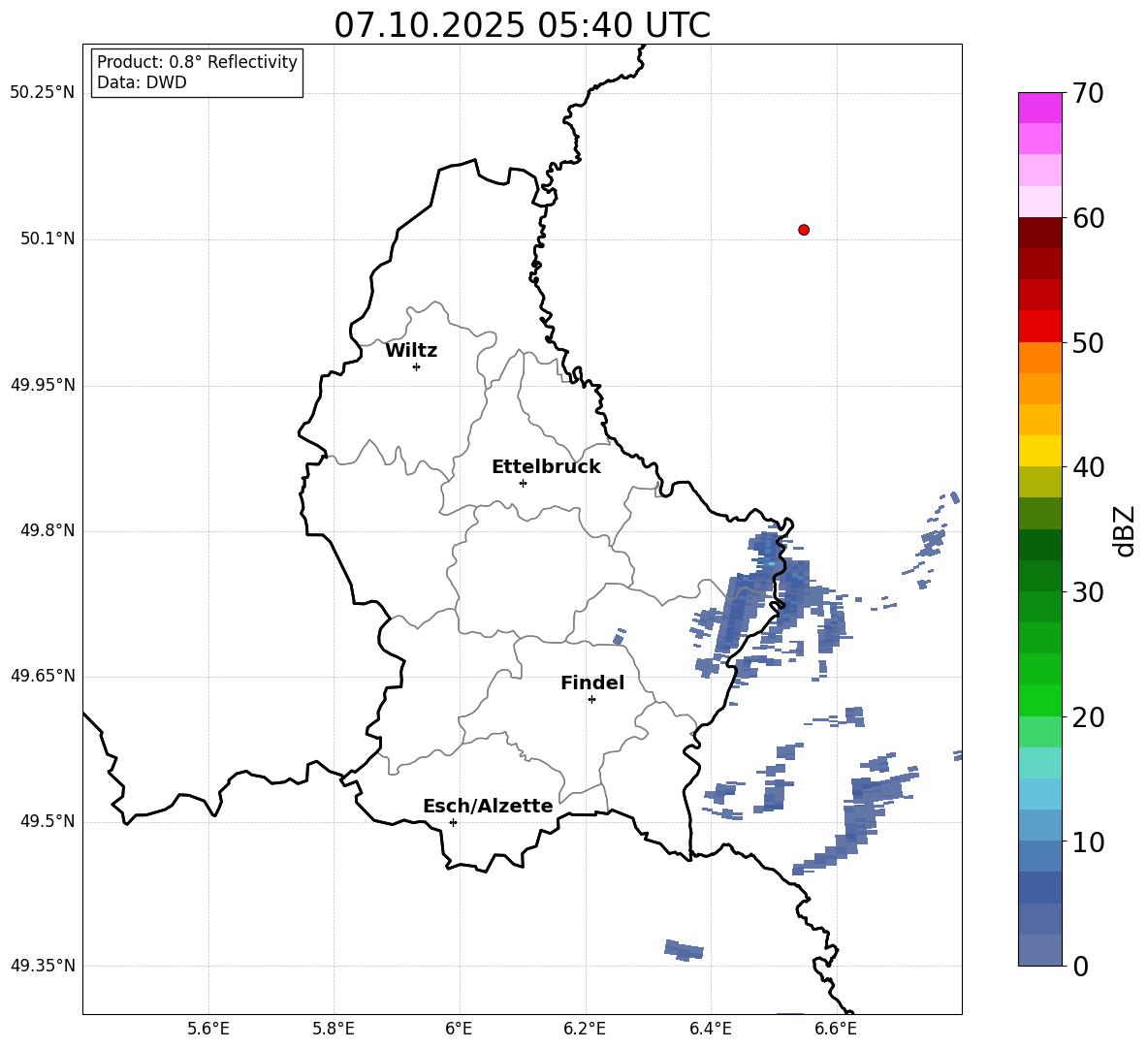Click the 'Ettelbruck' label
Viewport: 1148px width, 1048px height.
click(x=546, y=467)
